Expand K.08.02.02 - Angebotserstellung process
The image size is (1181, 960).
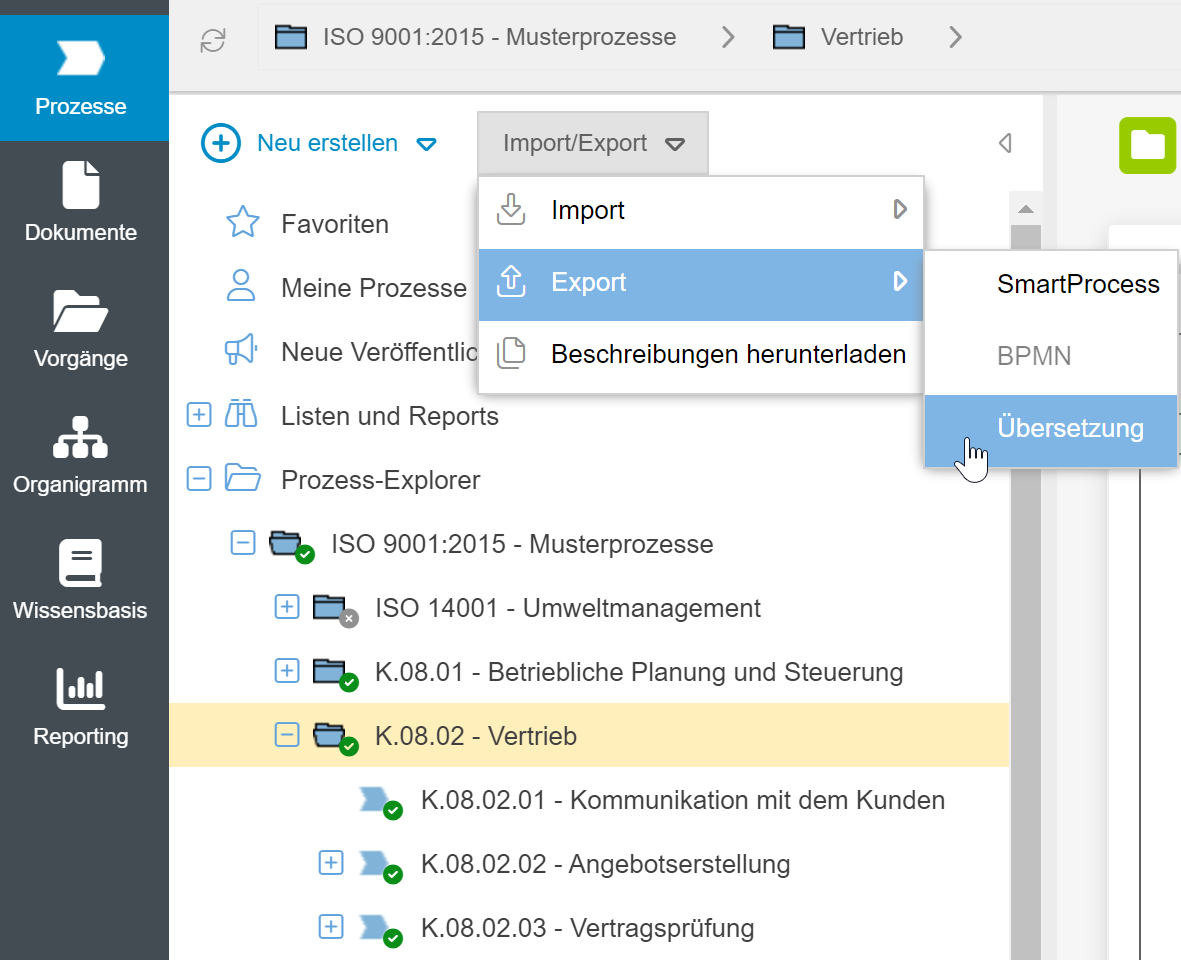(331, 864)
